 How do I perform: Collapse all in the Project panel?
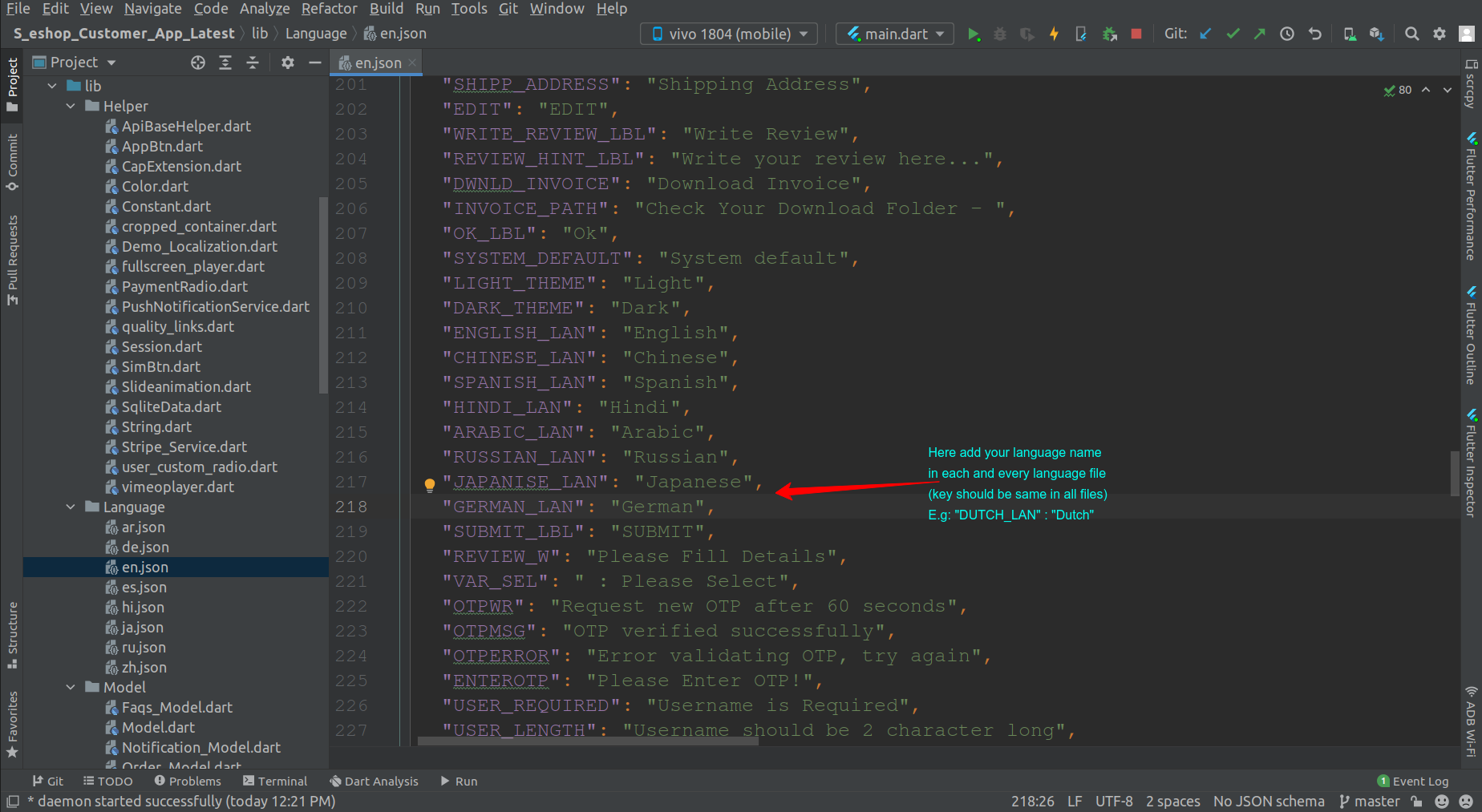[253, 63]
